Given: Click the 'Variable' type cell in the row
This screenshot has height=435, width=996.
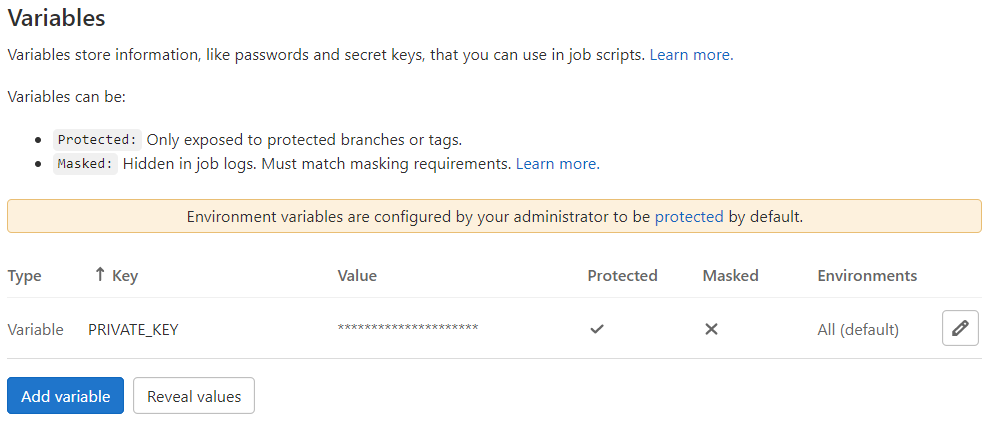Looking at the screenshot, I should point(35,329).
